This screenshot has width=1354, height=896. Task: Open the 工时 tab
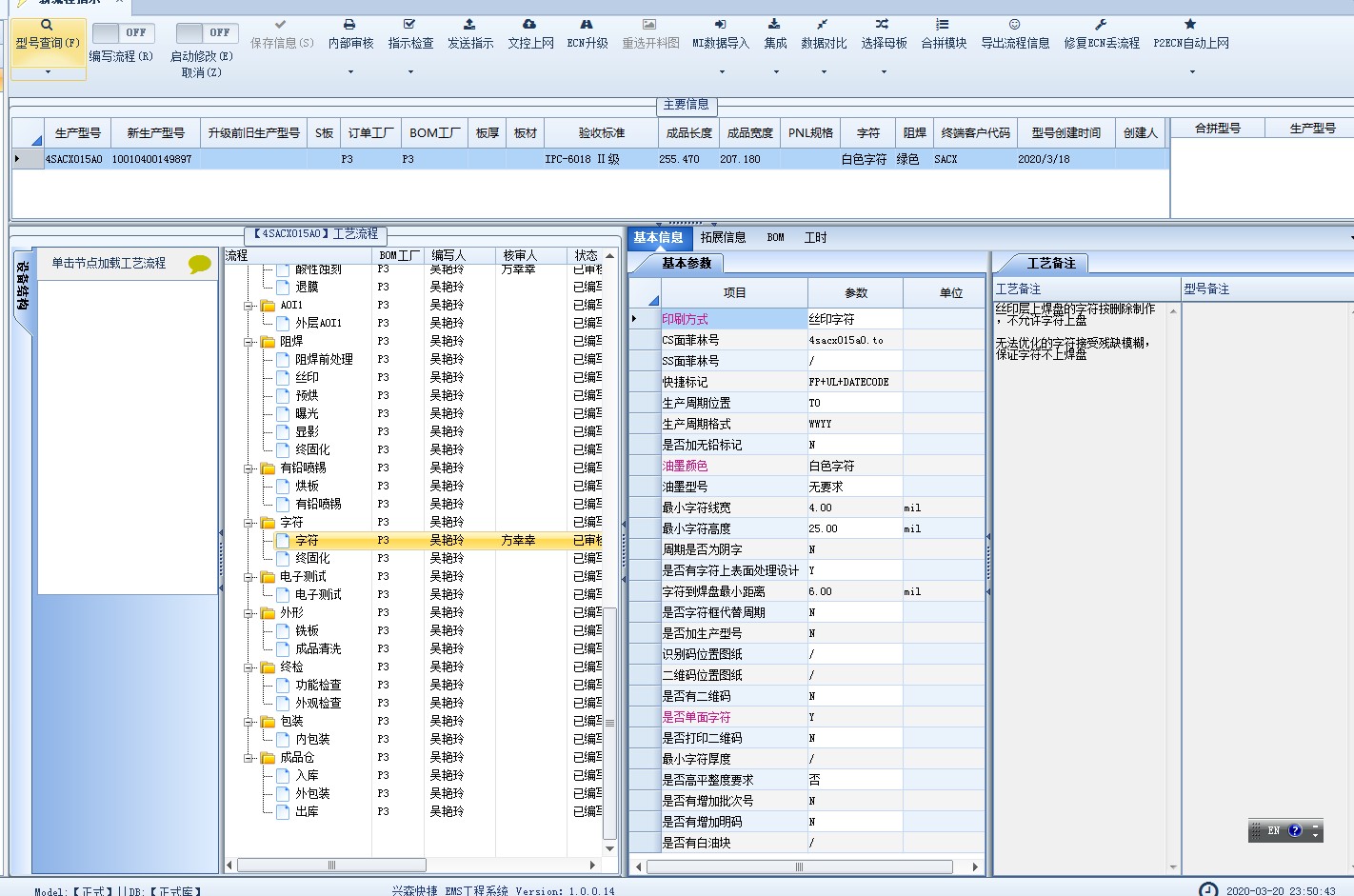[815, 238]
